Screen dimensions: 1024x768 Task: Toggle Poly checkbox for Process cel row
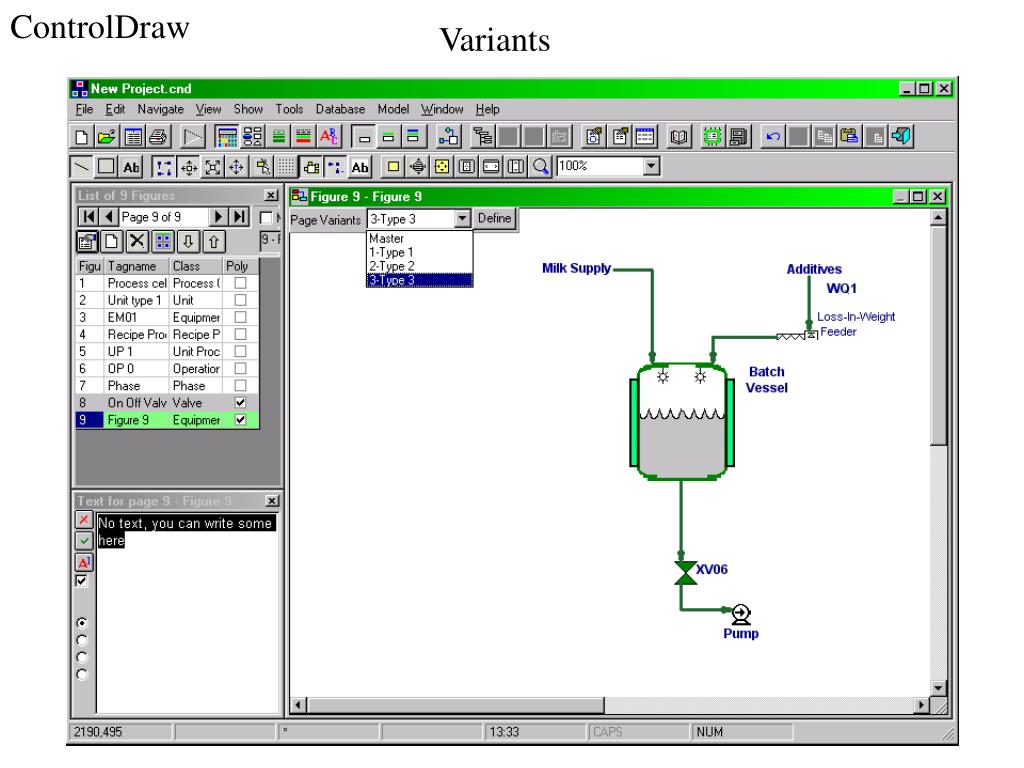(x=240, y=283)
